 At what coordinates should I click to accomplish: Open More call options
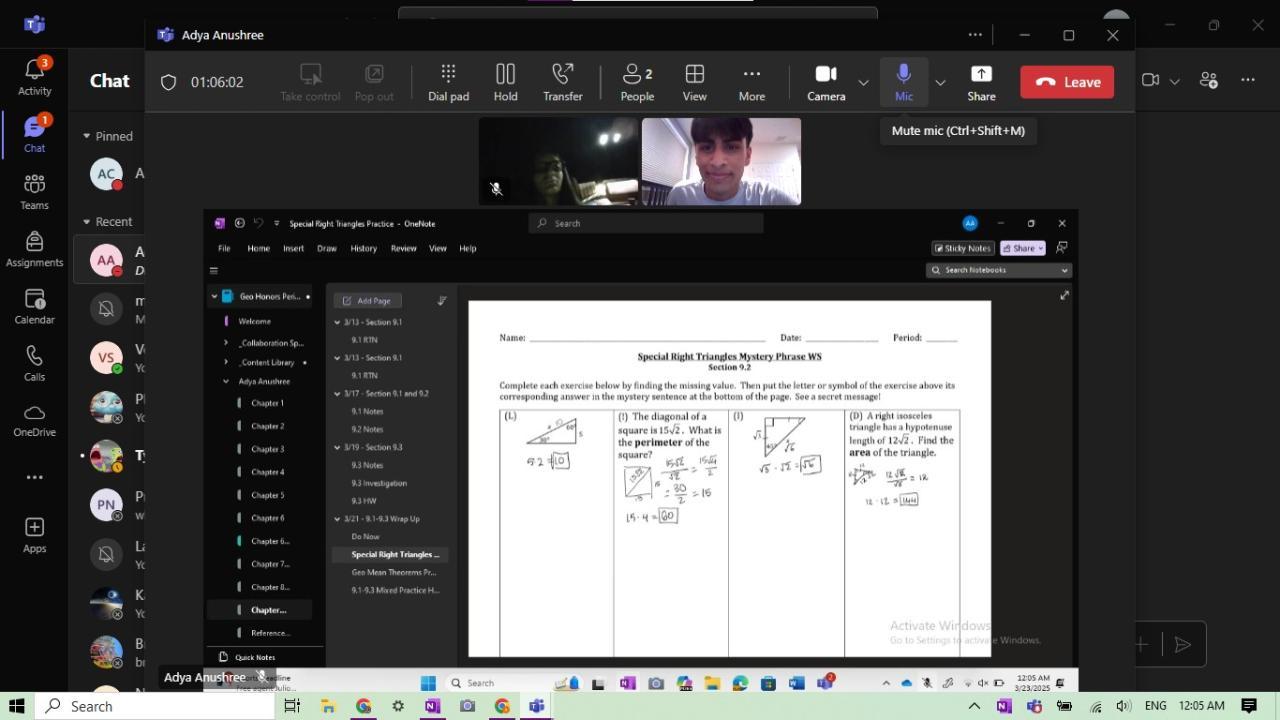pyautogui.click(x=751, y=82)
